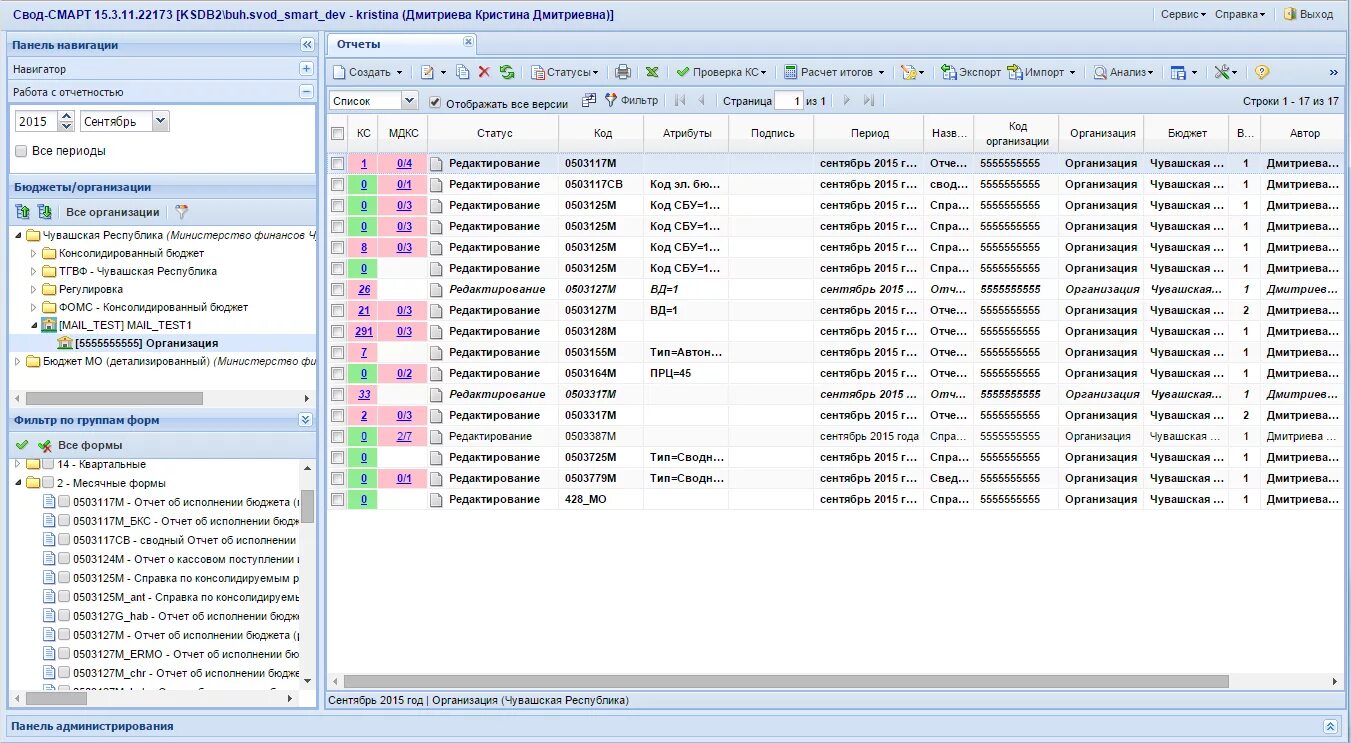1351x743 pixels.
Task: Check the row checkbox for 428_МО report
Action: pos(338,499)
